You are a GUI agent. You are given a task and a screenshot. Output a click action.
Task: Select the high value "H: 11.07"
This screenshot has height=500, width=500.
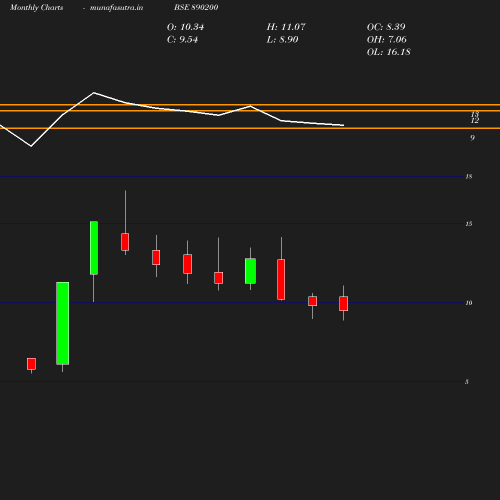tap(286, 27)
